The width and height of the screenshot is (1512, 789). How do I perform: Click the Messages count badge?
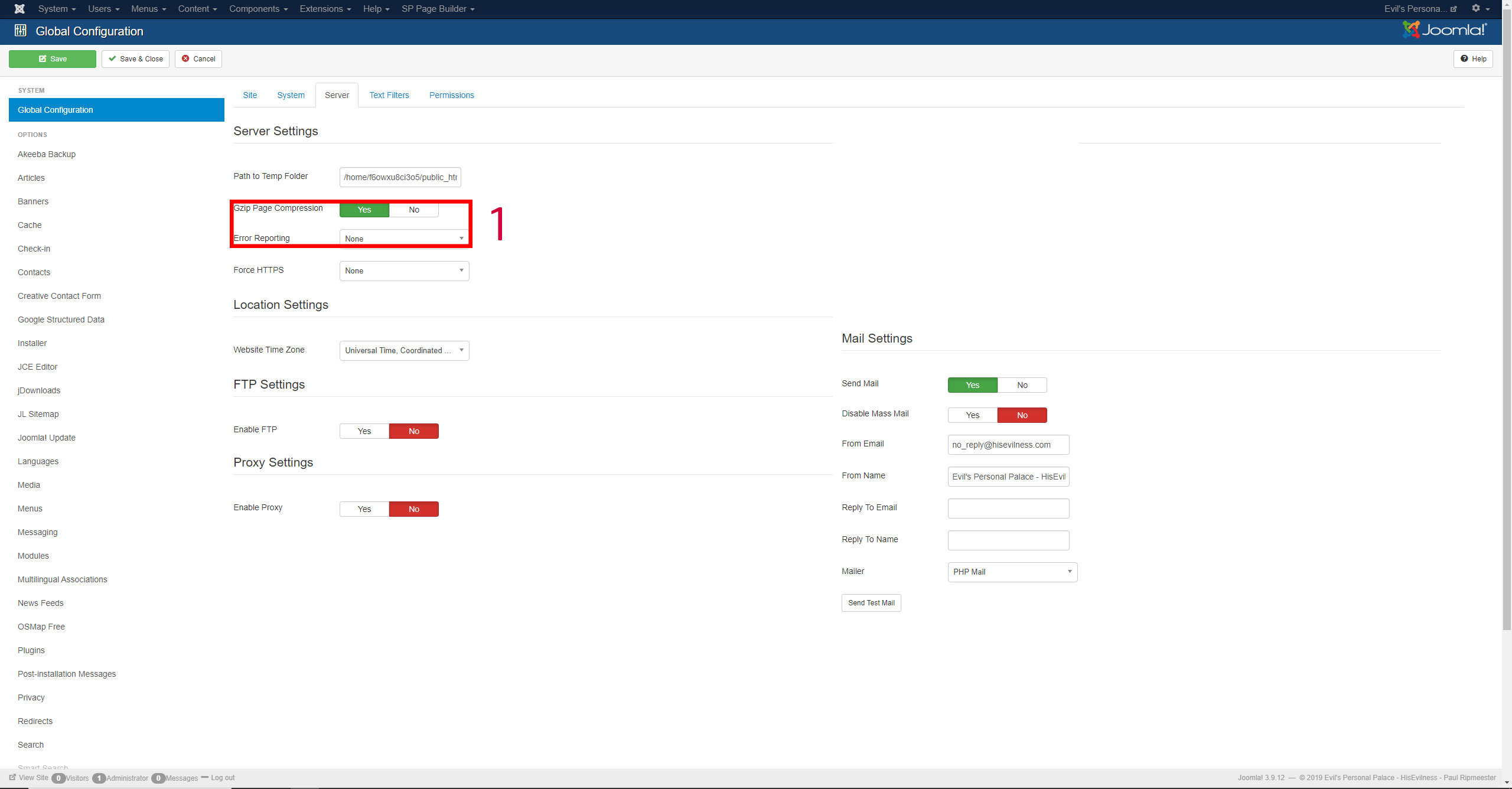click(158, 778)
